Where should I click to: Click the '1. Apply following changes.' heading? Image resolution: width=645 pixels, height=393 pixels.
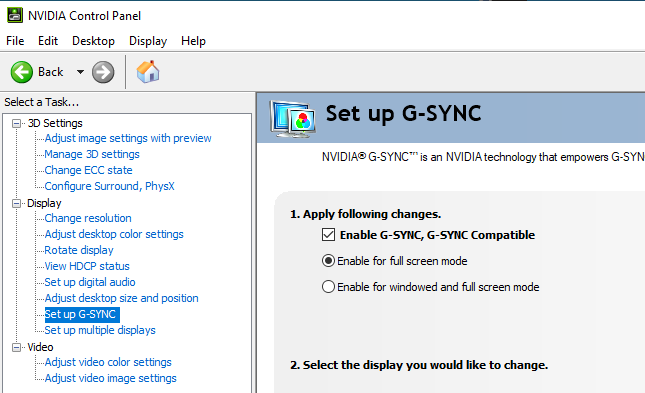point(366,214)
